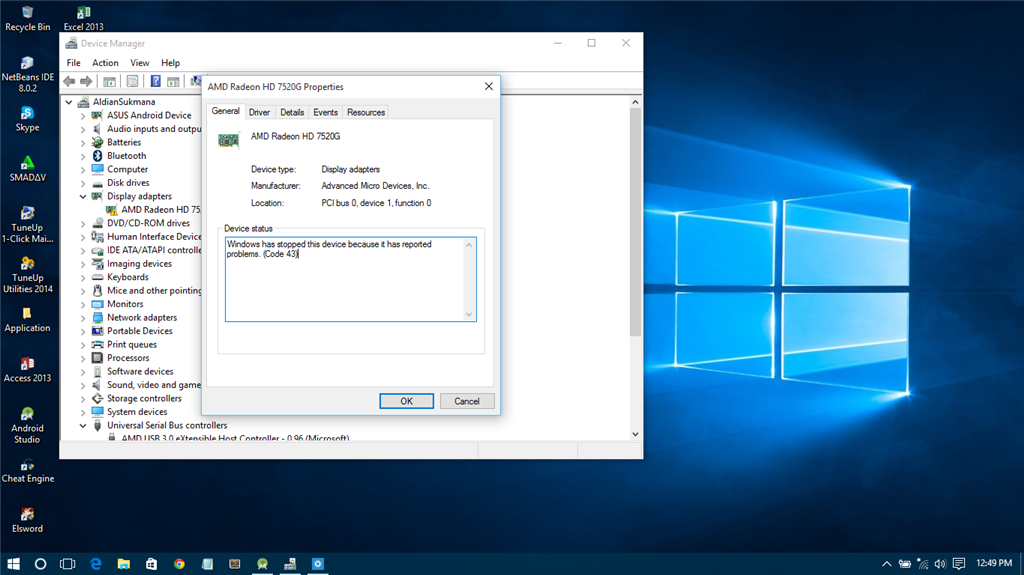Open the Action menu in Device Manager
The image size is (1024, 575).
(x=105, y=63)
